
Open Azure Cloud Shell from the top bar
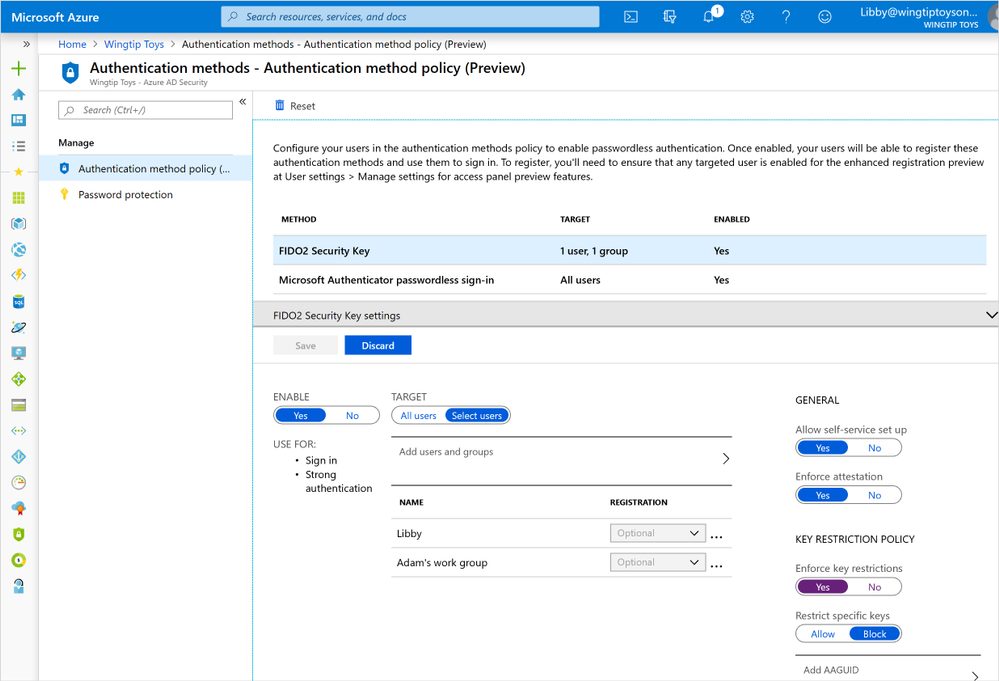[632, 17]
